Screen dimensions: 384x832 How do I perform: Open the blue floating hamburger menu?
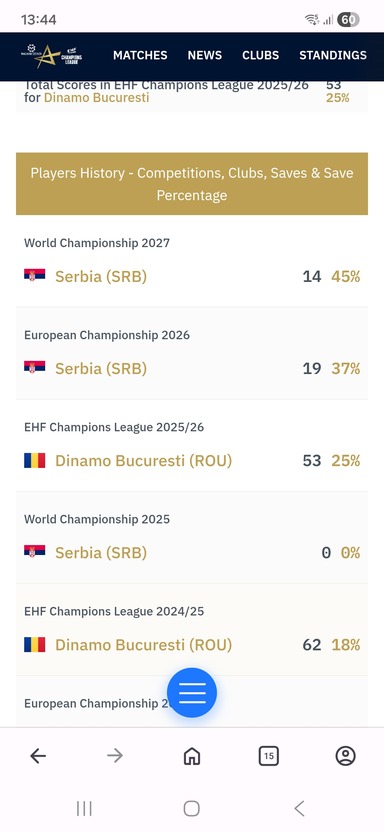pyautogui.click(x=191, y=692)
